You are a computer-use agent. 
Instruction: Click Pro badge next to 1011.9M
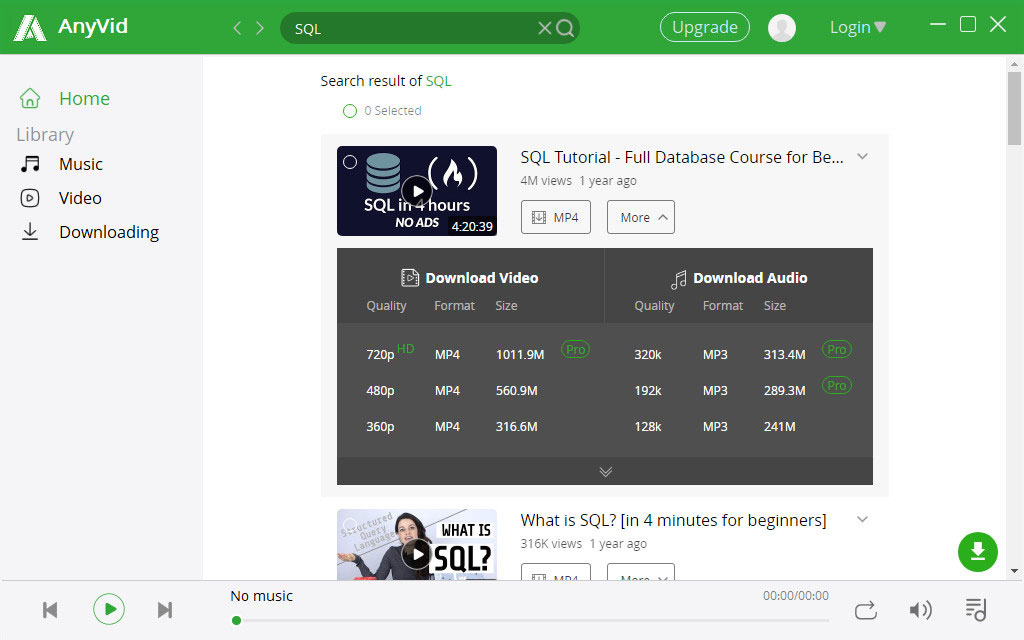coord(575,349)
